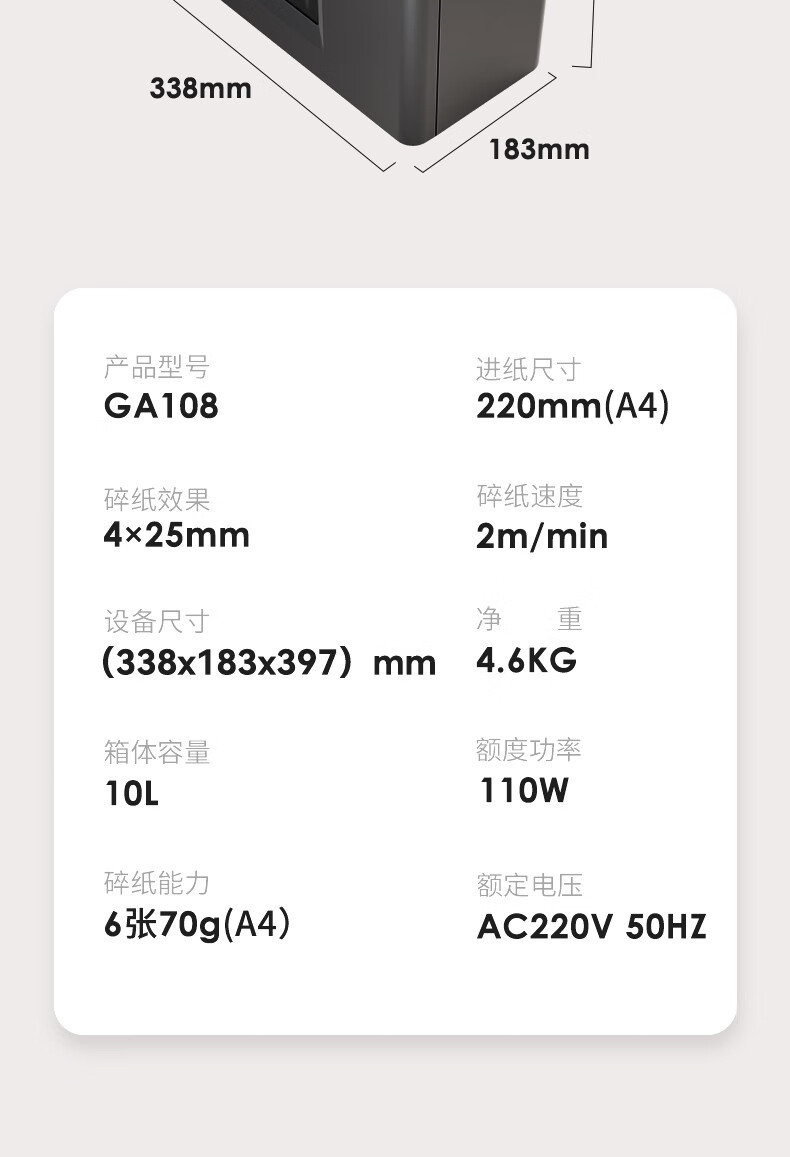Select the 碎纸速度 label
The image size is (790, 1157).
point(530,496)
